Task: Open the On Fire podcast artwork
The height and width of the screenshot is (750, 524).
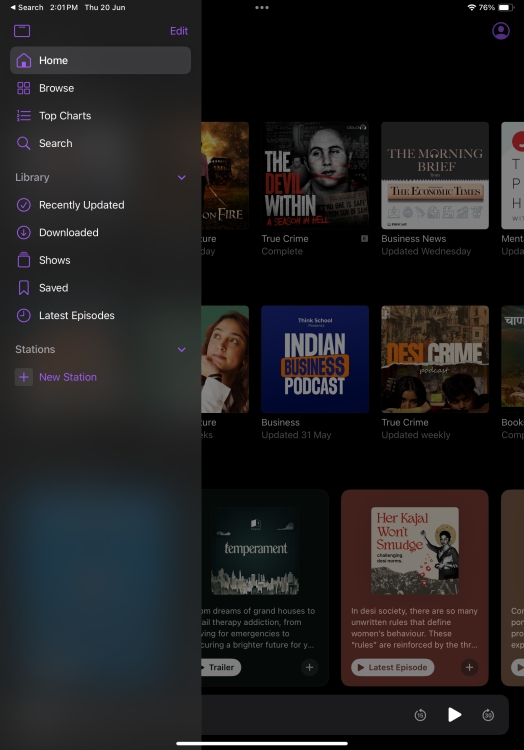Action: coord(225,176)
